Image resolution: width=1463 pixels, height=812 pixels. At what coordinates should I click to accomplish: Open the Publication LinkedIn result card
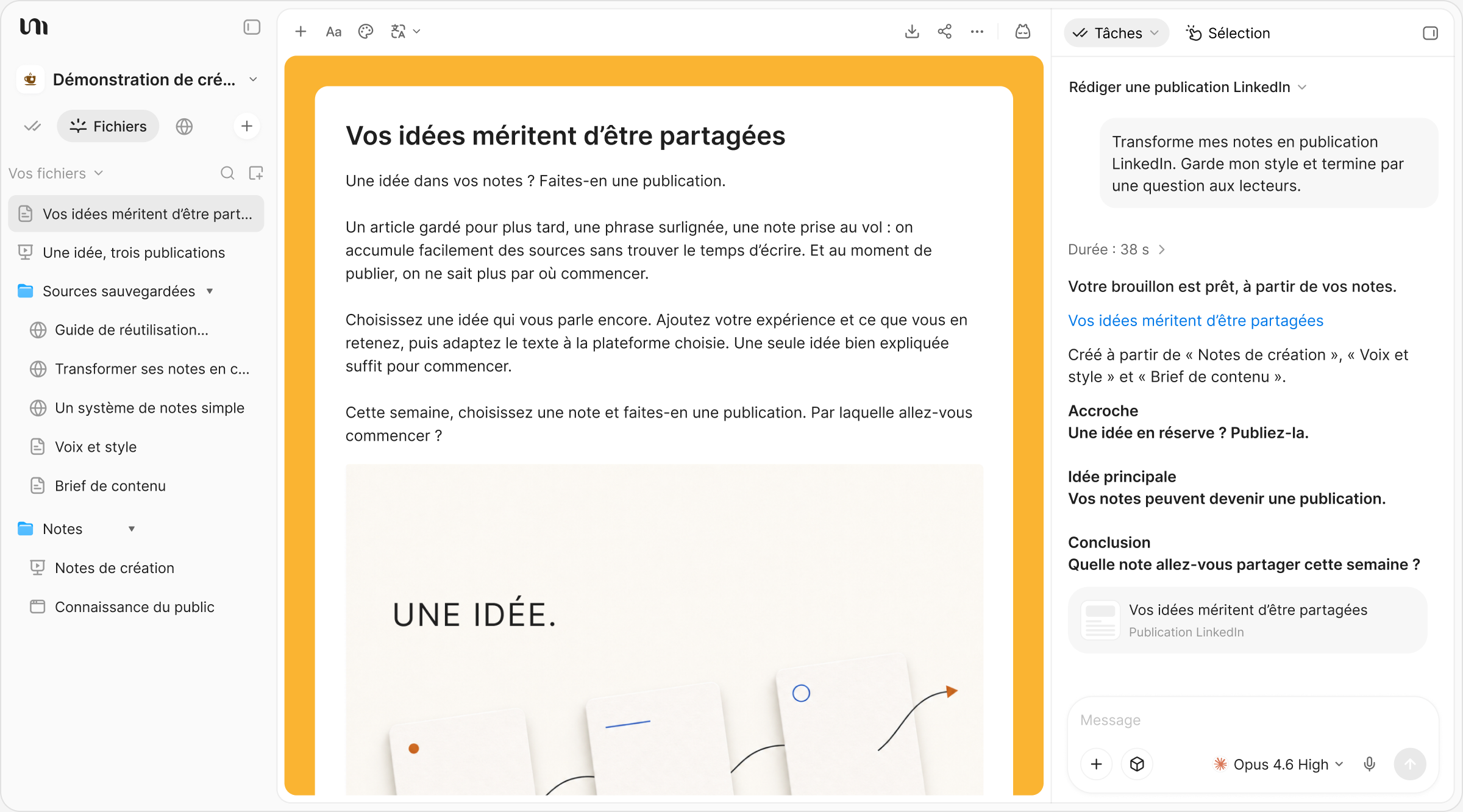(x=1248, y=620)
